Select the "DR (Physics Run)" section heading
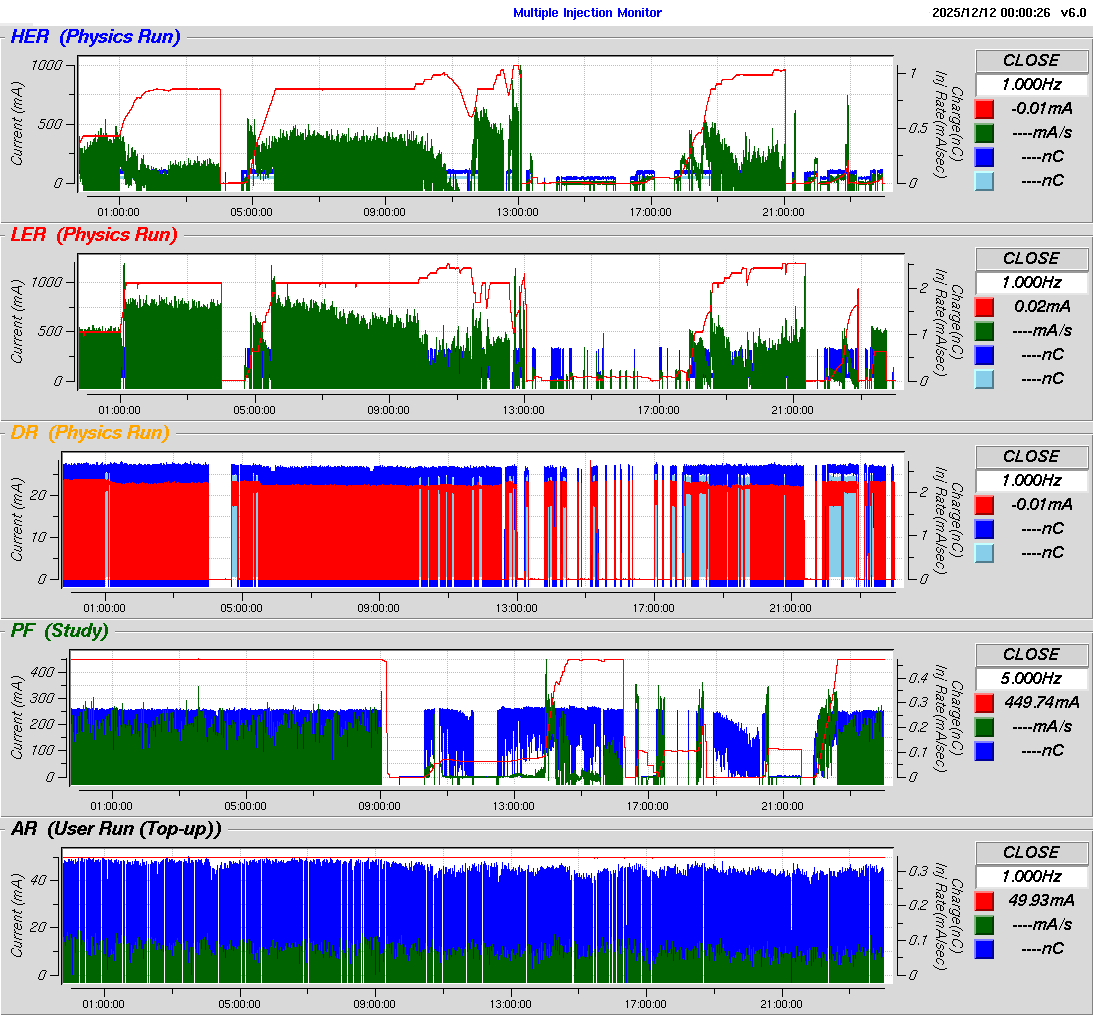This screenshot has width=1093, height=1015. pyautogui.click(x=89, y=433)
